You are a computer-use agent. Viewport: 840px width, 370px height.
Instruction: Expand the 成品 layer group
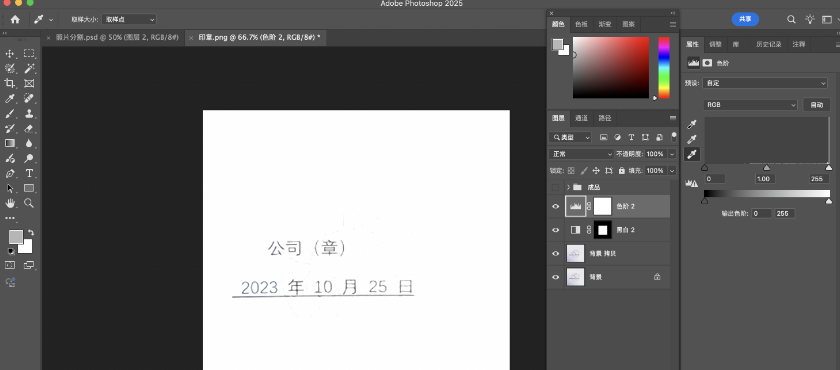point(568,187)
